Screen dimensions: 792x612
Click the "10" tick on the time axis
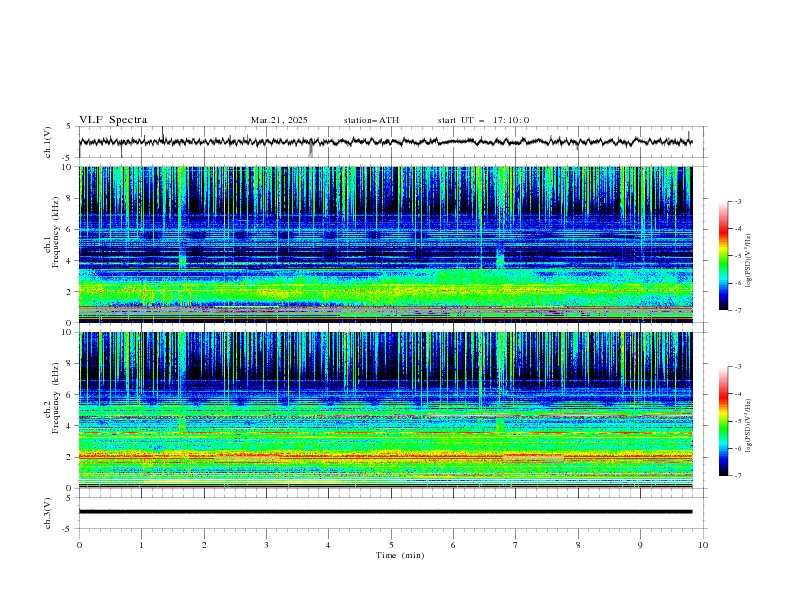[703, 545]
